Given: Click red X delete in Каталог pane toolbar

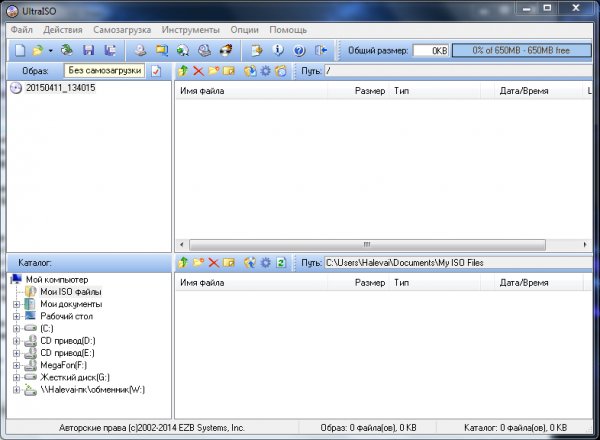Looking at the screenshot, I should click(214, 262).
